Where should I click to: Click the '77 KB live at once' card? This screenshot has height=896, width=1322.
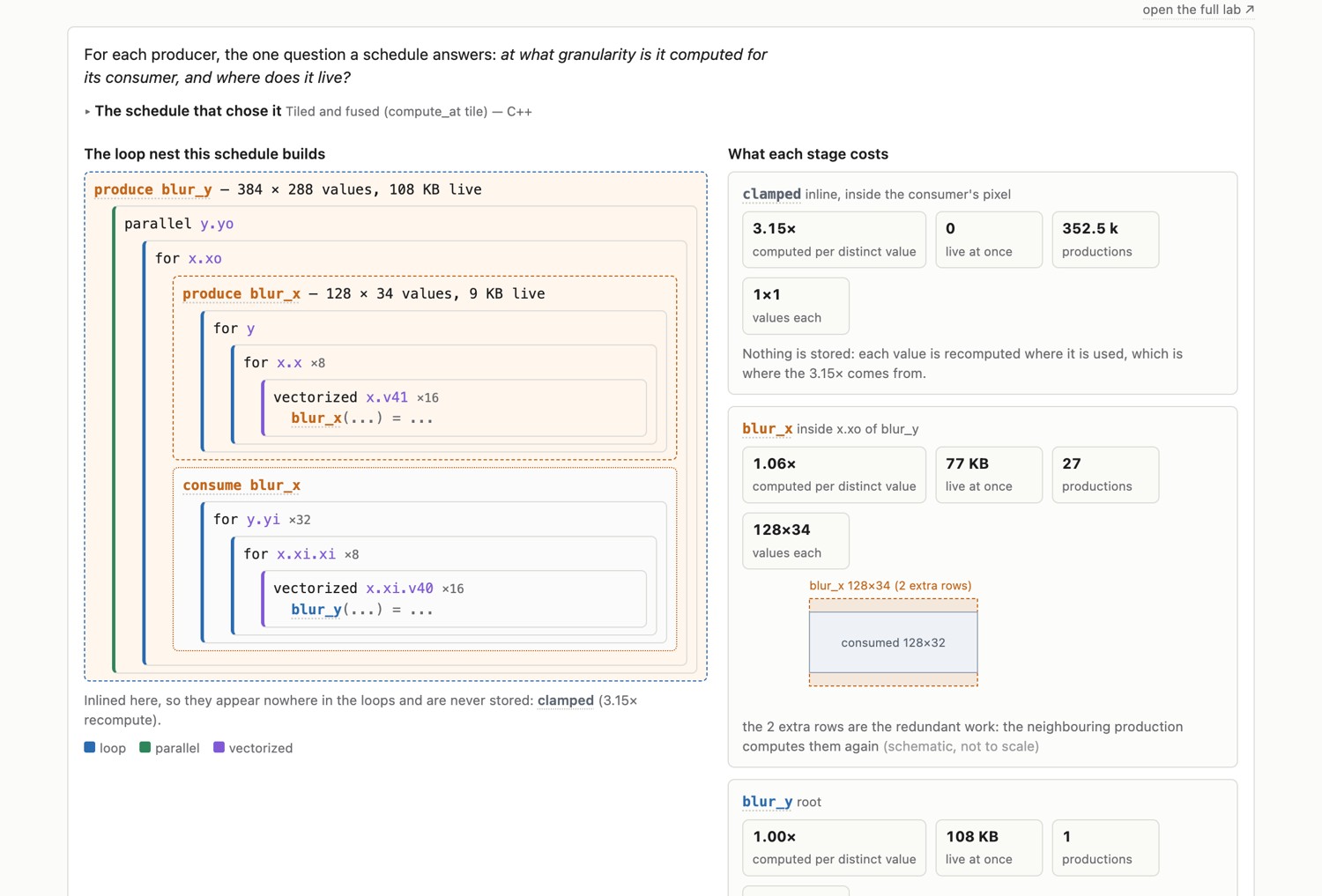(x=989, y=475)
